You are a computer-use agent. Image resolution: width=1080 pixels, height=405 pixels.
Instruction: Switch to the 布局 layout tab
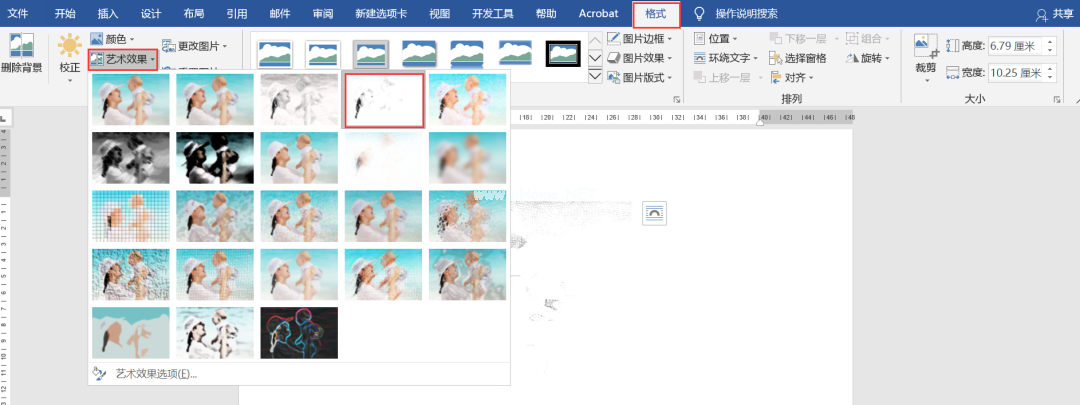point(194,14)
